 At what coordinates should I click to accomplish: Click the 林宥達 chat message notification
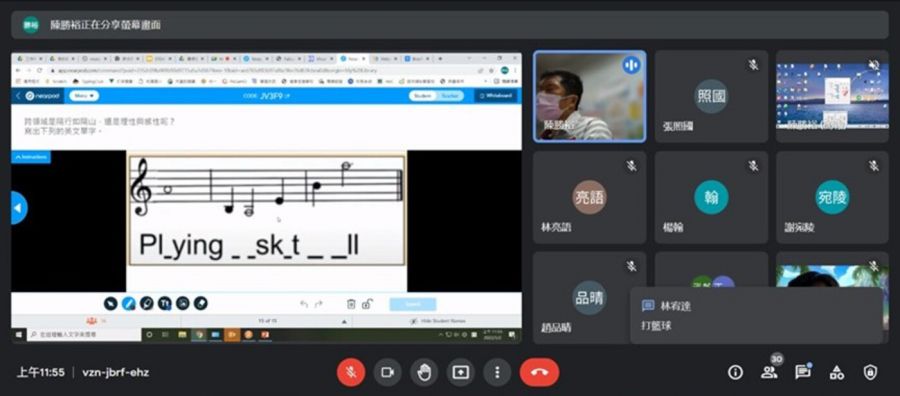[756, 316]
